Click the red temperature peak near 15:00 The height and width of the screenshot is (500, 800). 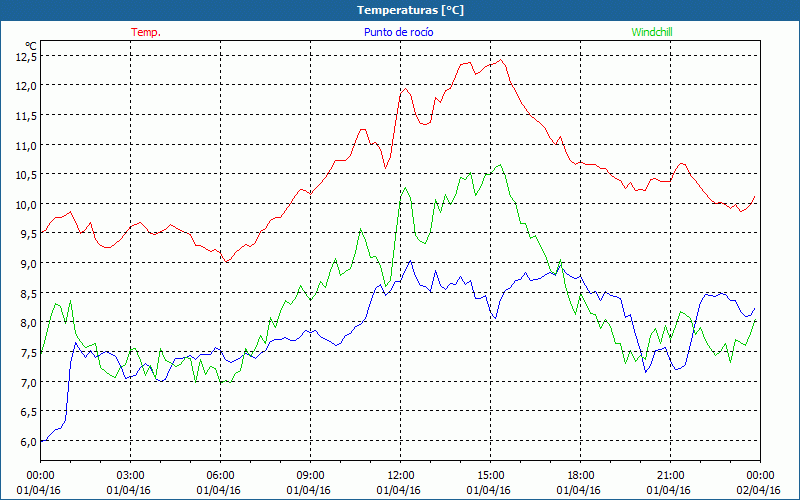tap(501, 60)
